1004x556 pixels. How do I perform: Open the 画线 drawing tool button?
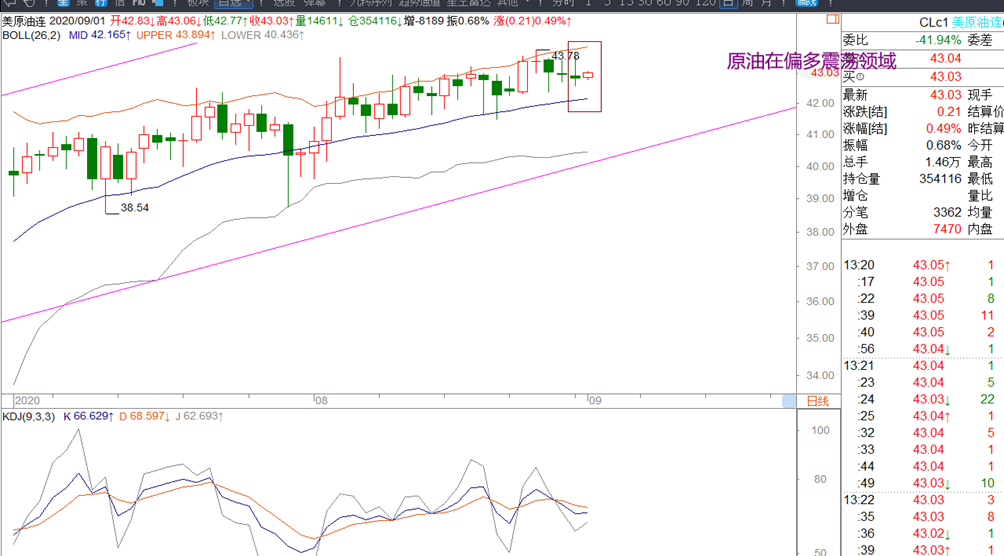(807, 3)
